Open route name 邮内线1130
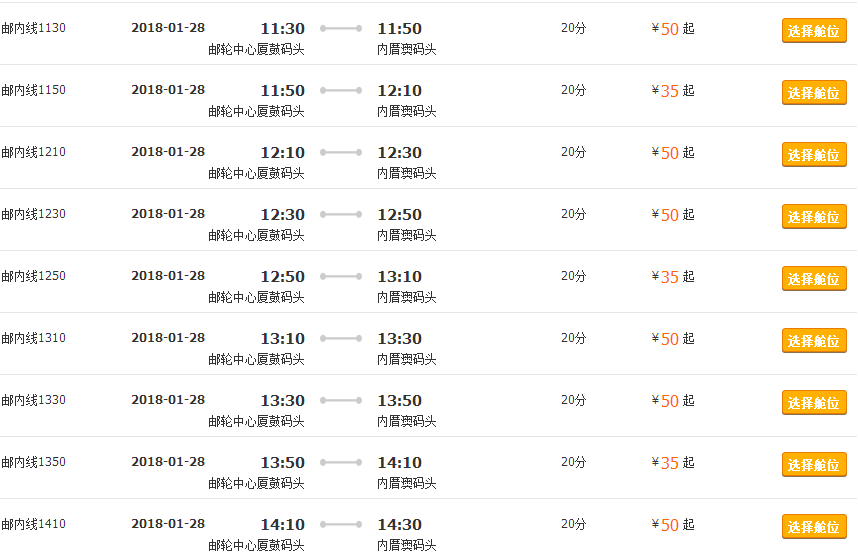The height and width of the screenshot is (560, 858). coord(33,28)
